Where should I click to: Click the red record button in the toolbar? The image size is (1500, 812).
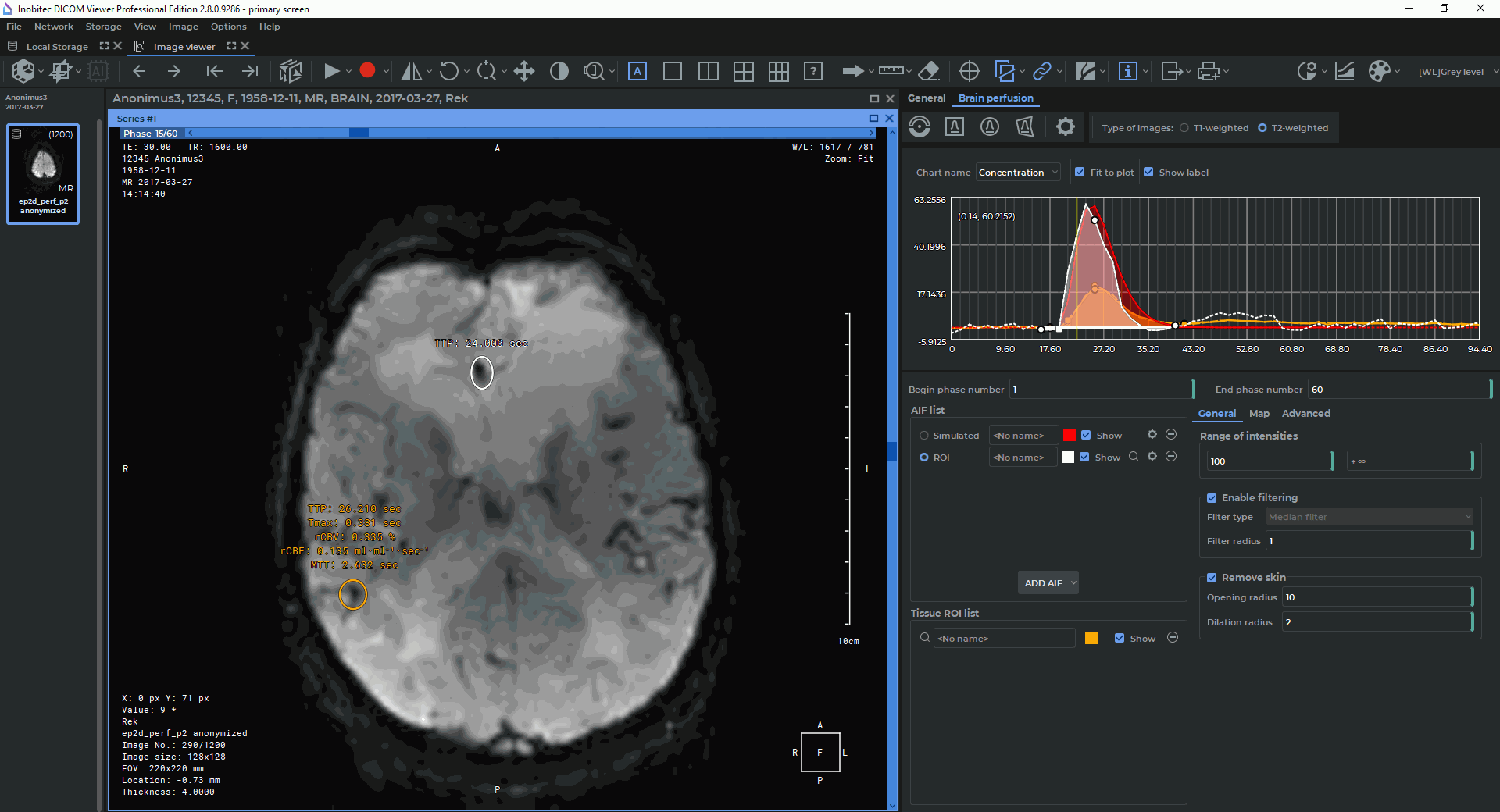pos(367,71)
